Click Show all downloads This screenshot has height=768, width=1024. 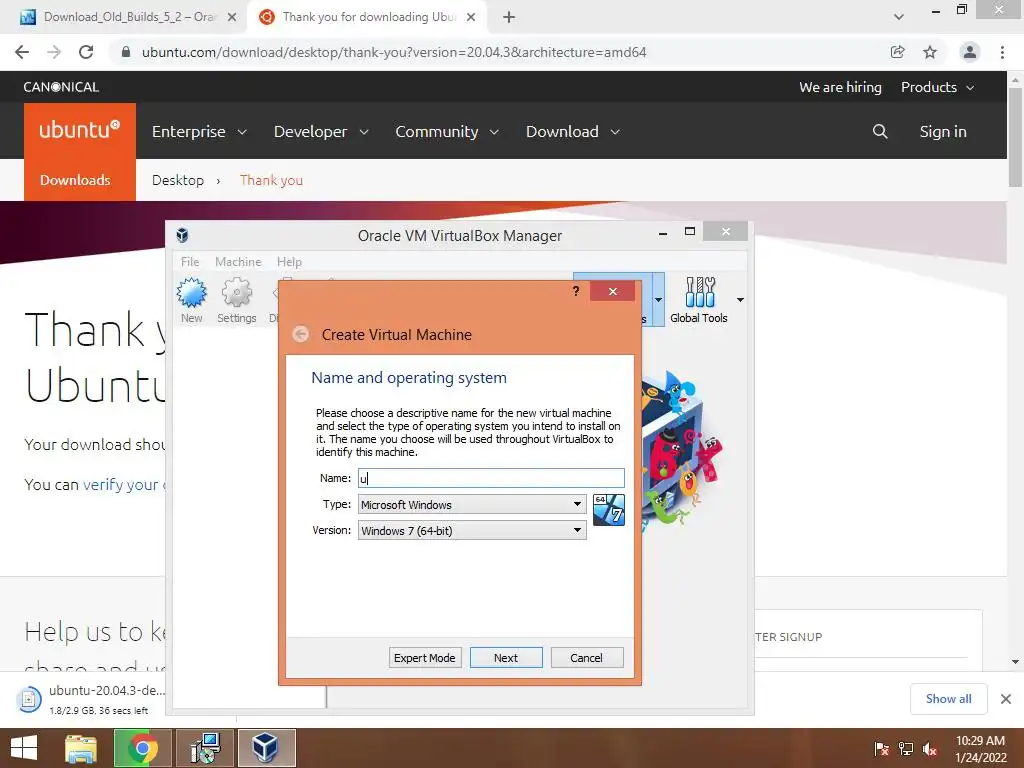[x=948, y=699]
